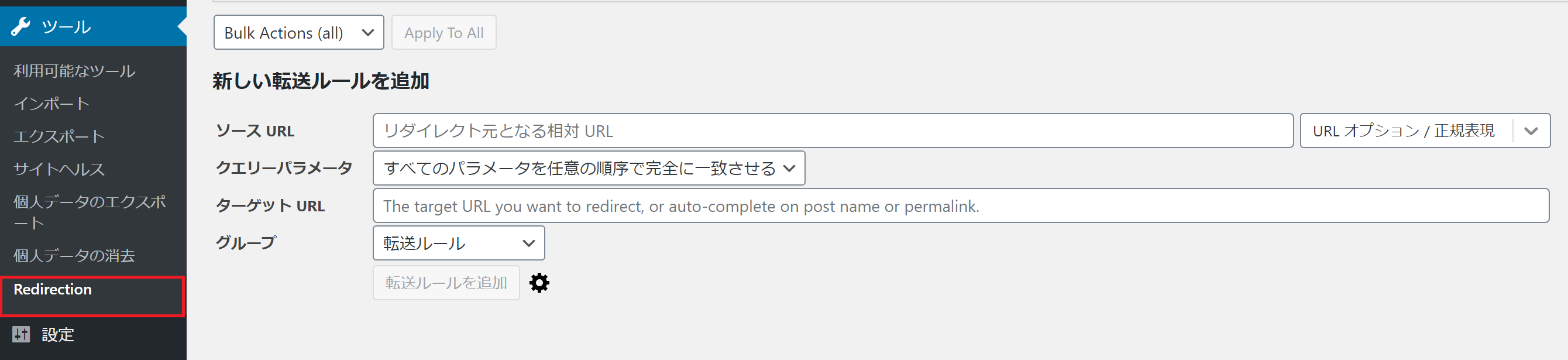Screen dimensions: 1568x360
Task: Click the 設定 sliders icon in sidebar
Action: tap(21, 334)
